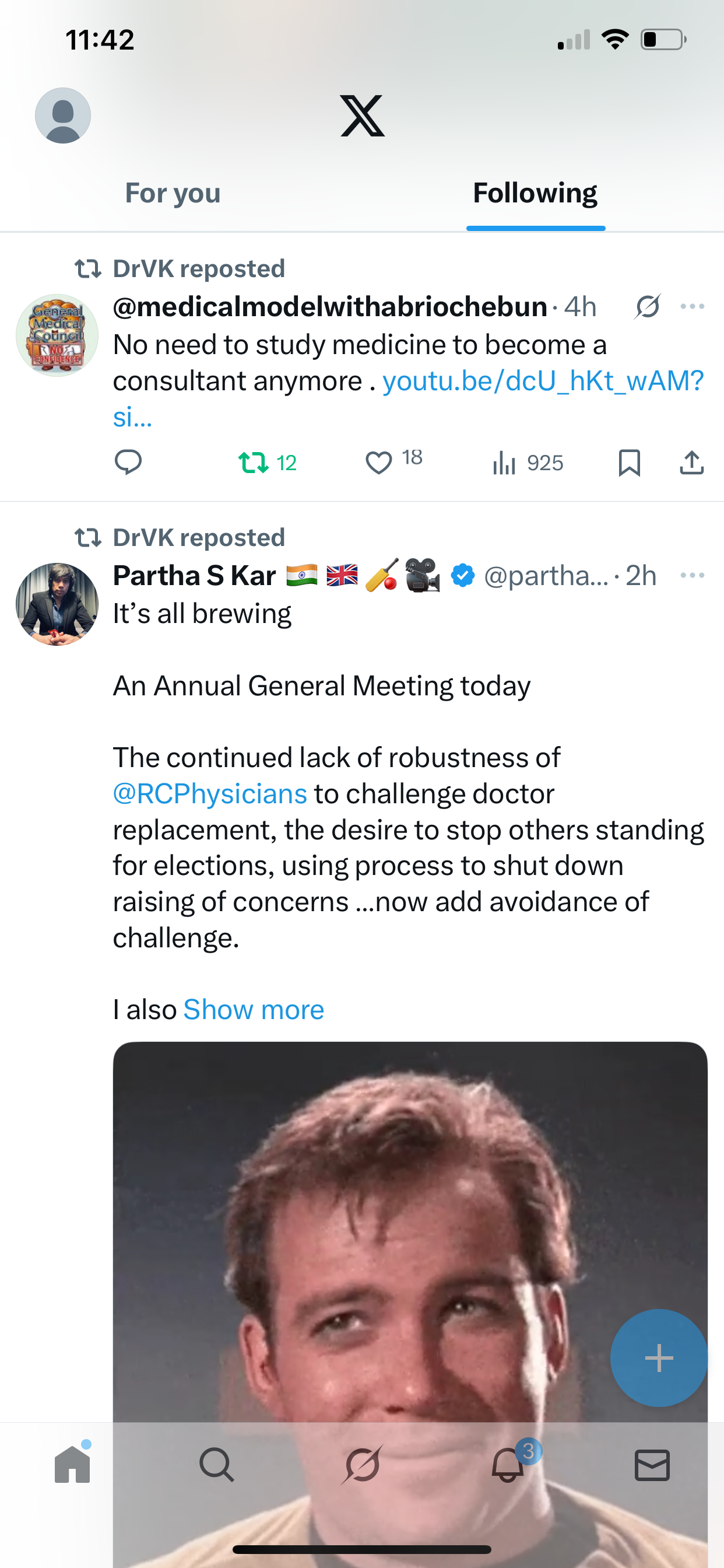The width and height of the screenshot is (724, 1568).
Task: Open the @RCPhysicians mention link
Action: click(x=210, y=794)
